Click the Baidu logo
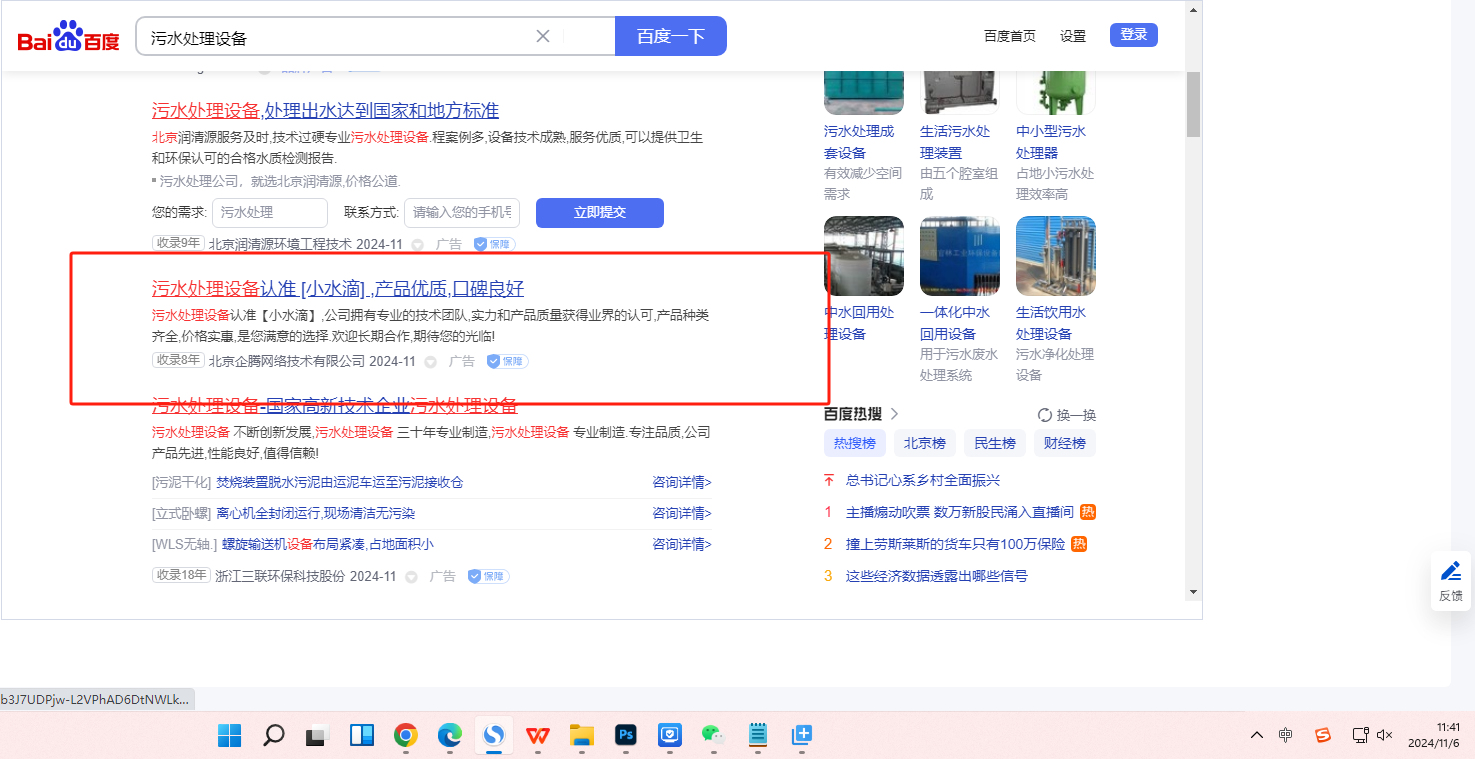This screenshot has height=759, width=1475. pos(68,37)
